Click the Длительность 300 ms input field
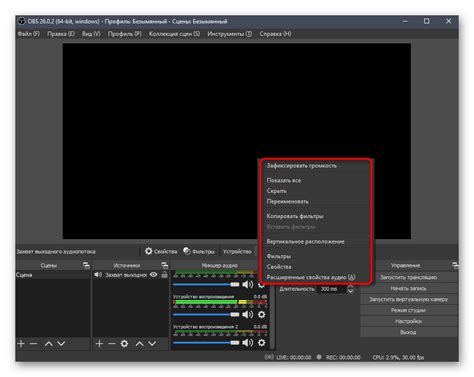 pos(332,289)
